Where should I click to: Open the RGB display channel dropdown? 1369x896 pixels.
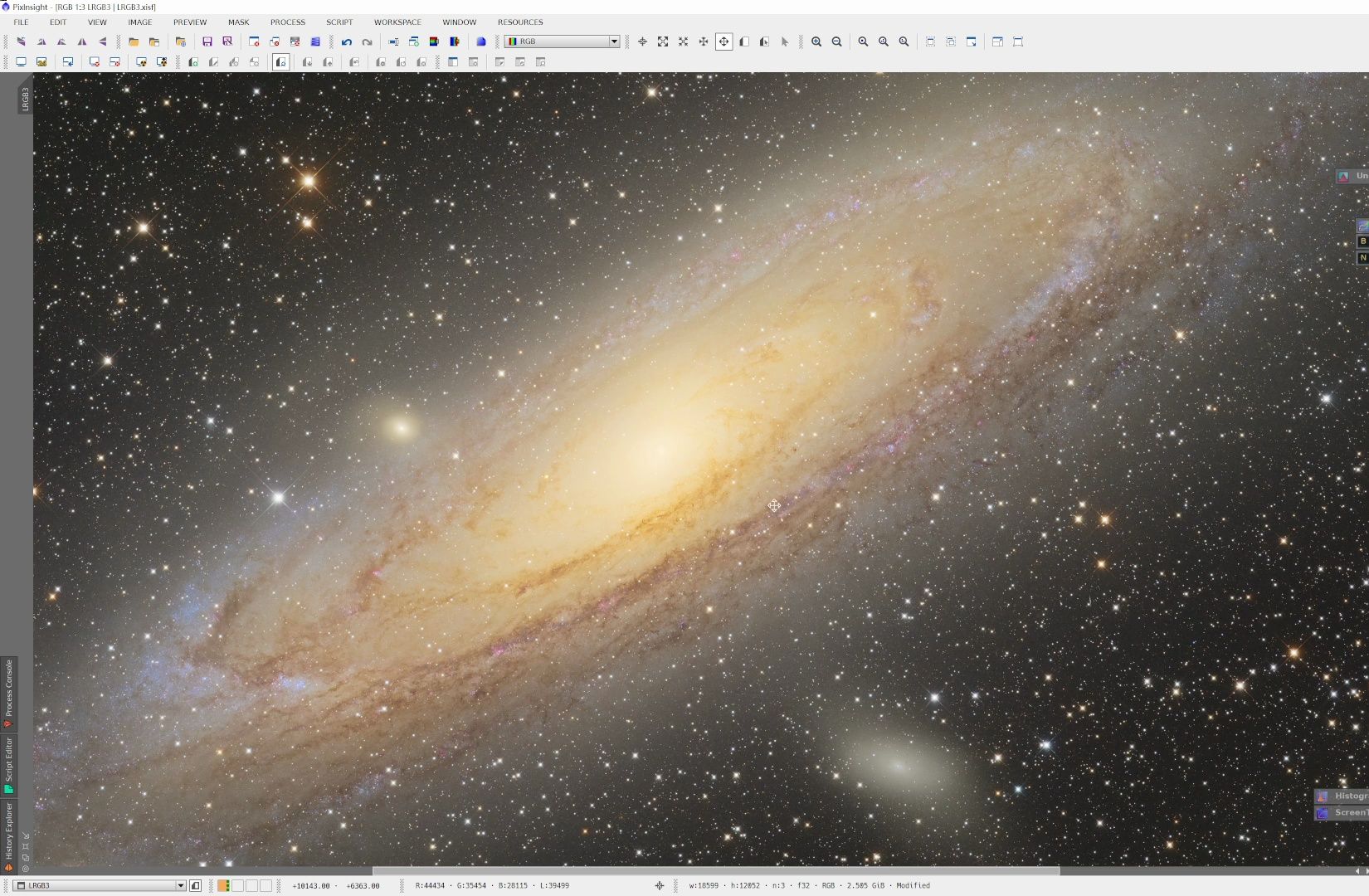coord(563,41)
